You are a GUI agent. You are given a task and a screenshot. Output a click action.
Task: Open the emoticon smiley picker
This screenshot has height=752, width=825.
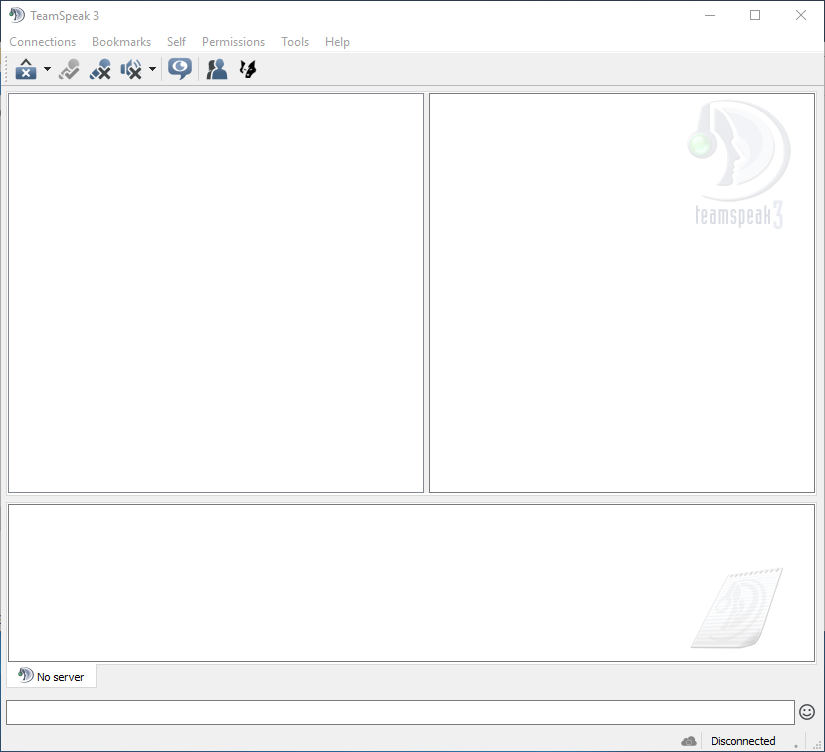807,712
